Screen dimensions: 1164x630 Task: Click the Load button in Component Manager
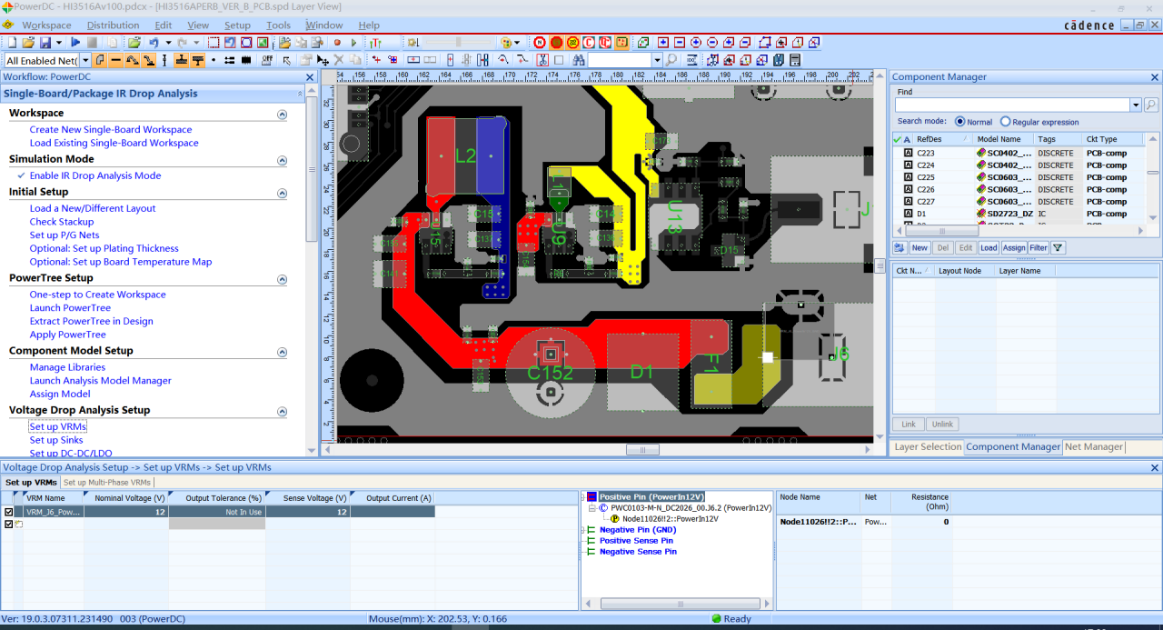988,248
